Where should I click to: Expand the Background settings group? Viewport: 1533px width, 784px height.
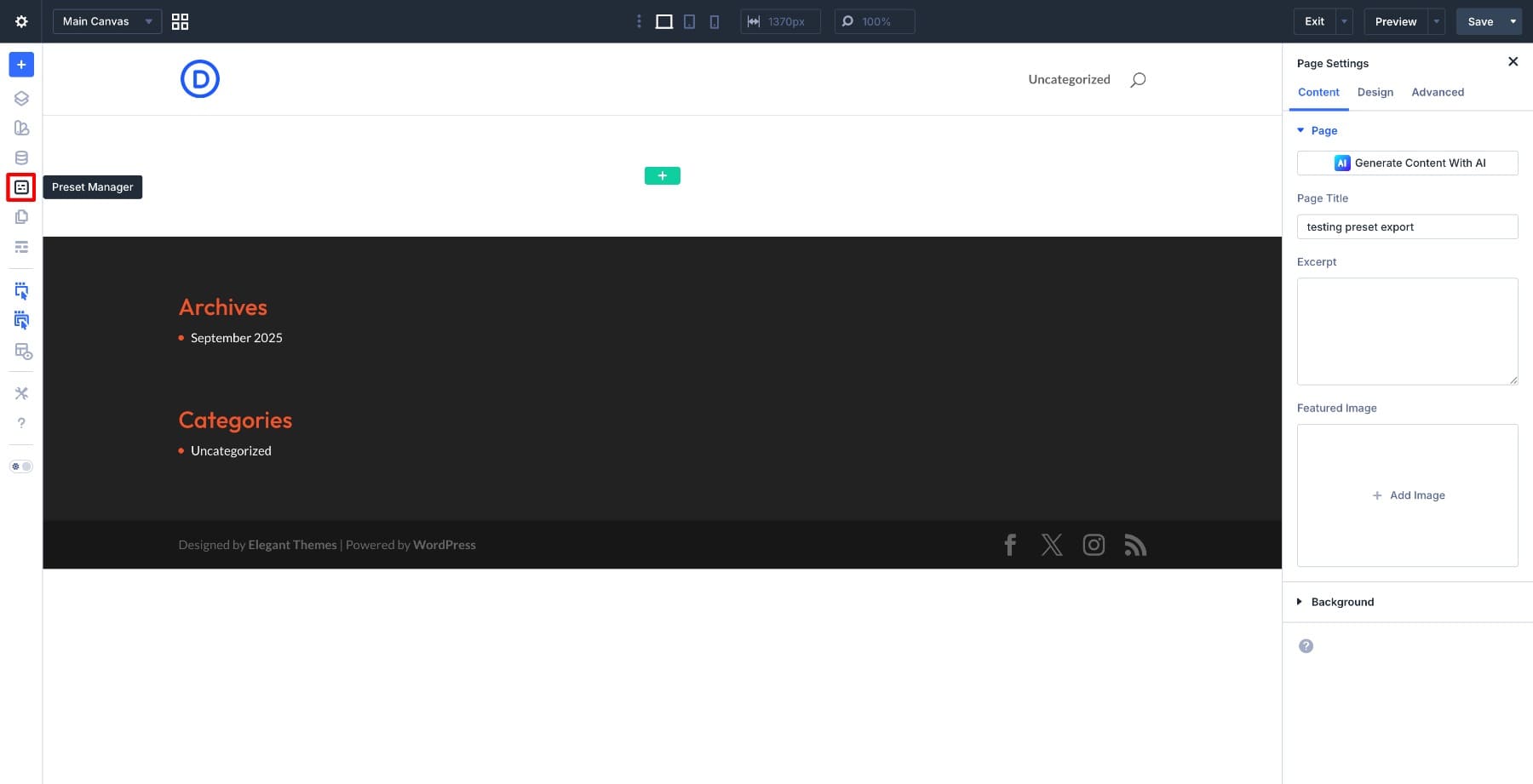pos(1342,602)
